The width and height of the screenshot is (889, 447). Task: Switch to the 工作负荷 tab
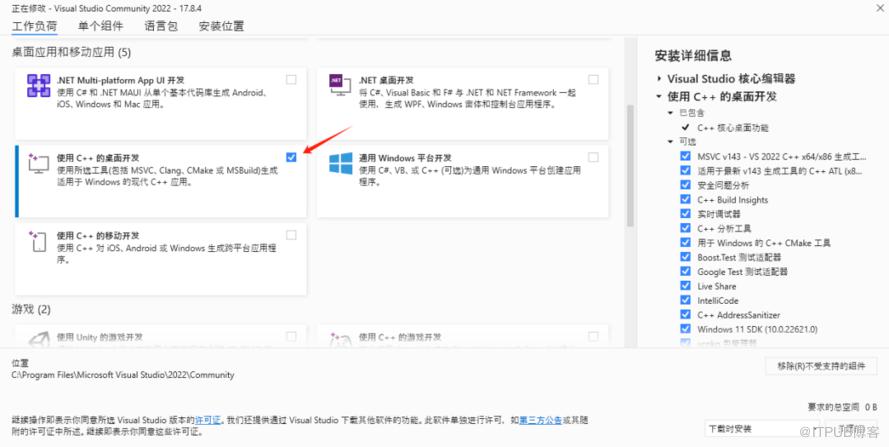(x=35, y=26)
